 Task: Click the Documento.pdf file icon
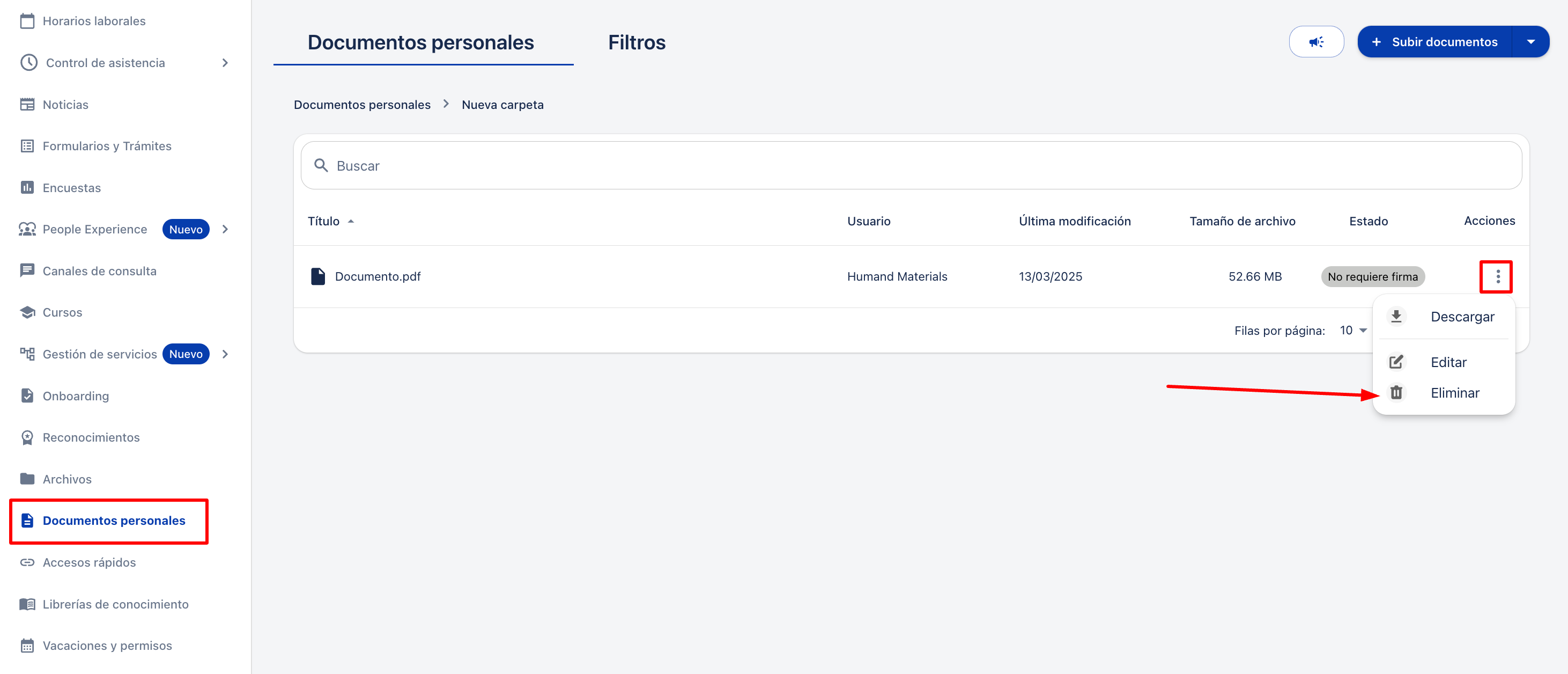pos(318,276)
